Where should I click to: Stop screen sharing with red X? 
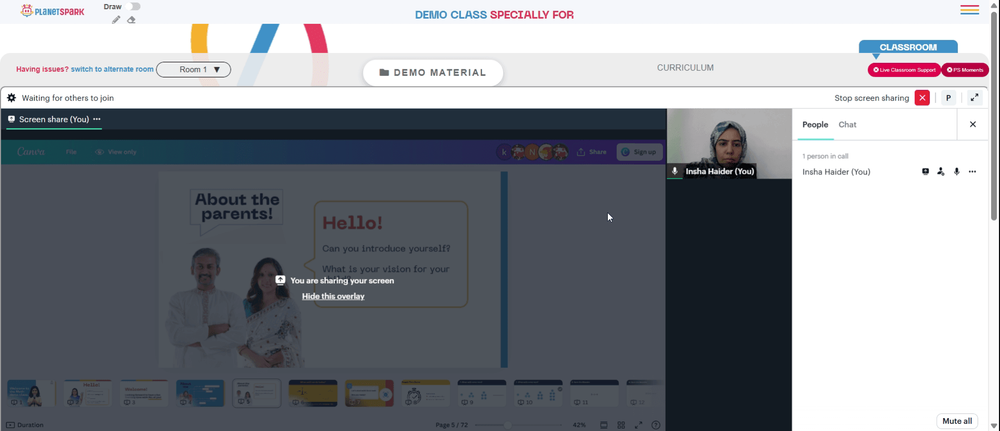tap(922, 98)
